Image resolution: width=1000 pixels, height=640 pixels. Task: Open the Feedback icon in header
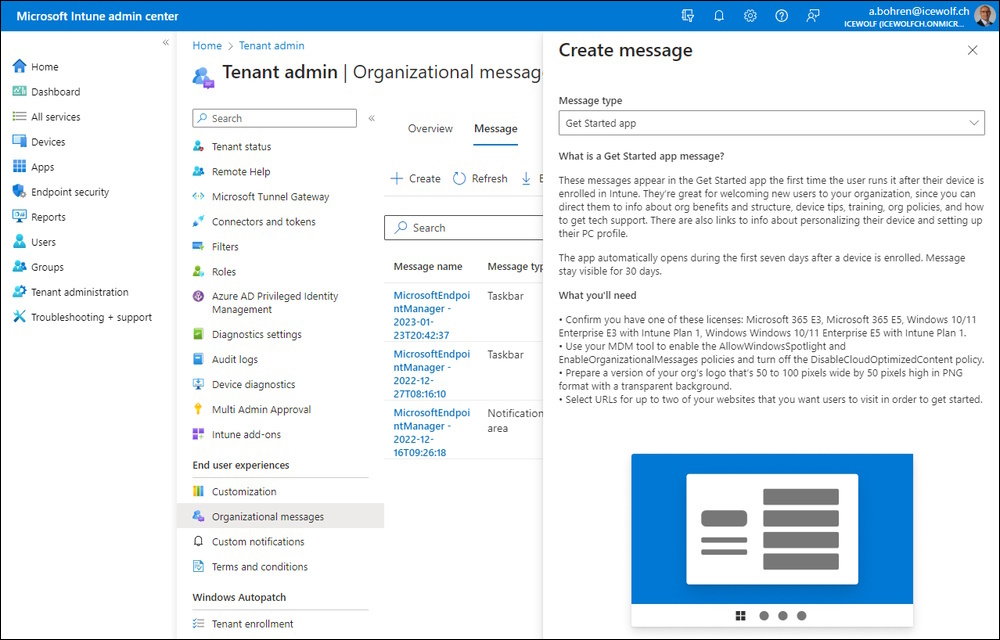coord(812,16)
